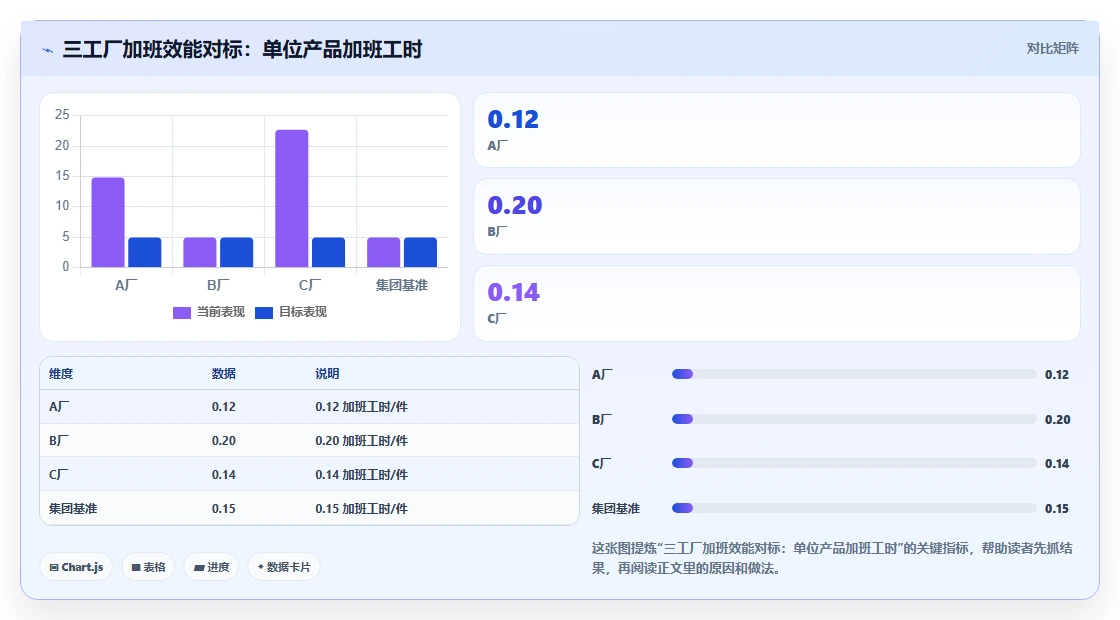
Task: Toggle the 目标表现 legend blue swatch
Action: (264, 313)
